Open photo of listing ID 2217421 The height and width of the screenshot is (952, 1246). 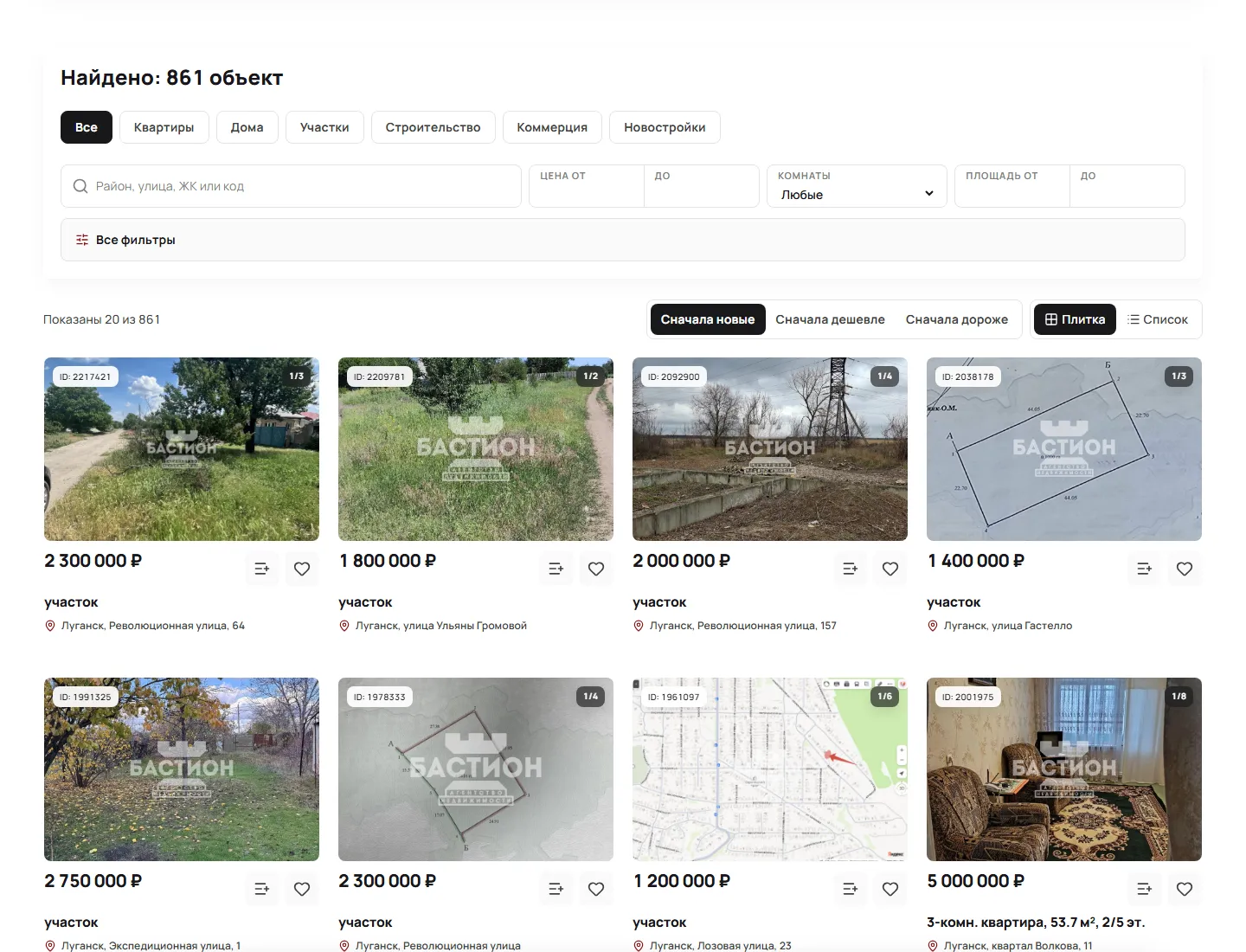(182, 449)
